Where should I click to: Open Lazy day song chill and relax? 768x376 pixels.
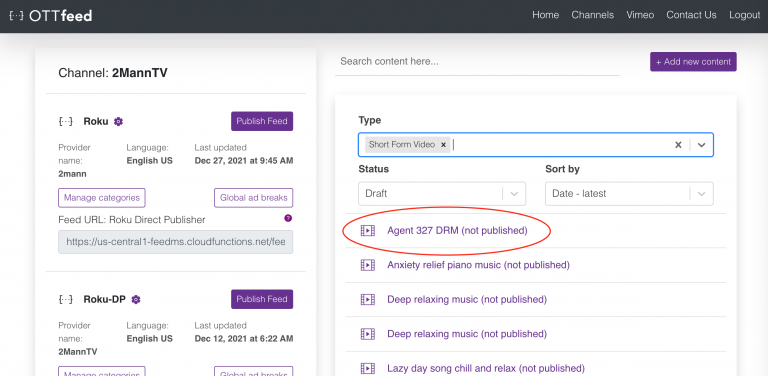pyautogui.click(x=486, y=368)
